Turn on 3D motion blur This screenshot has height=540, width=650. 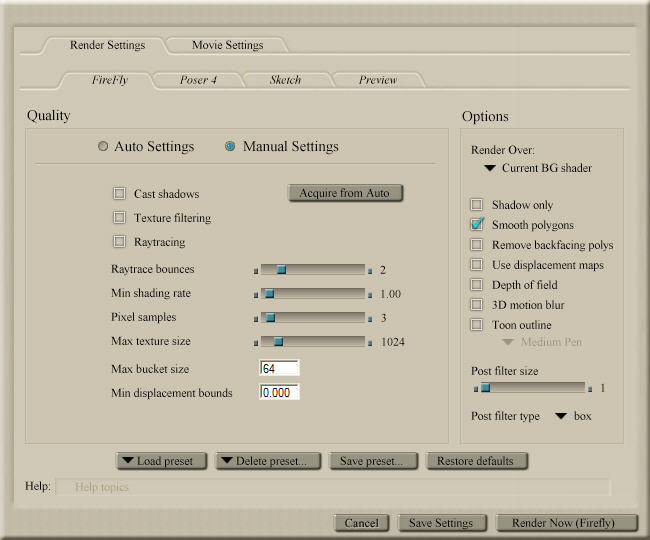(x=477, y=305)
